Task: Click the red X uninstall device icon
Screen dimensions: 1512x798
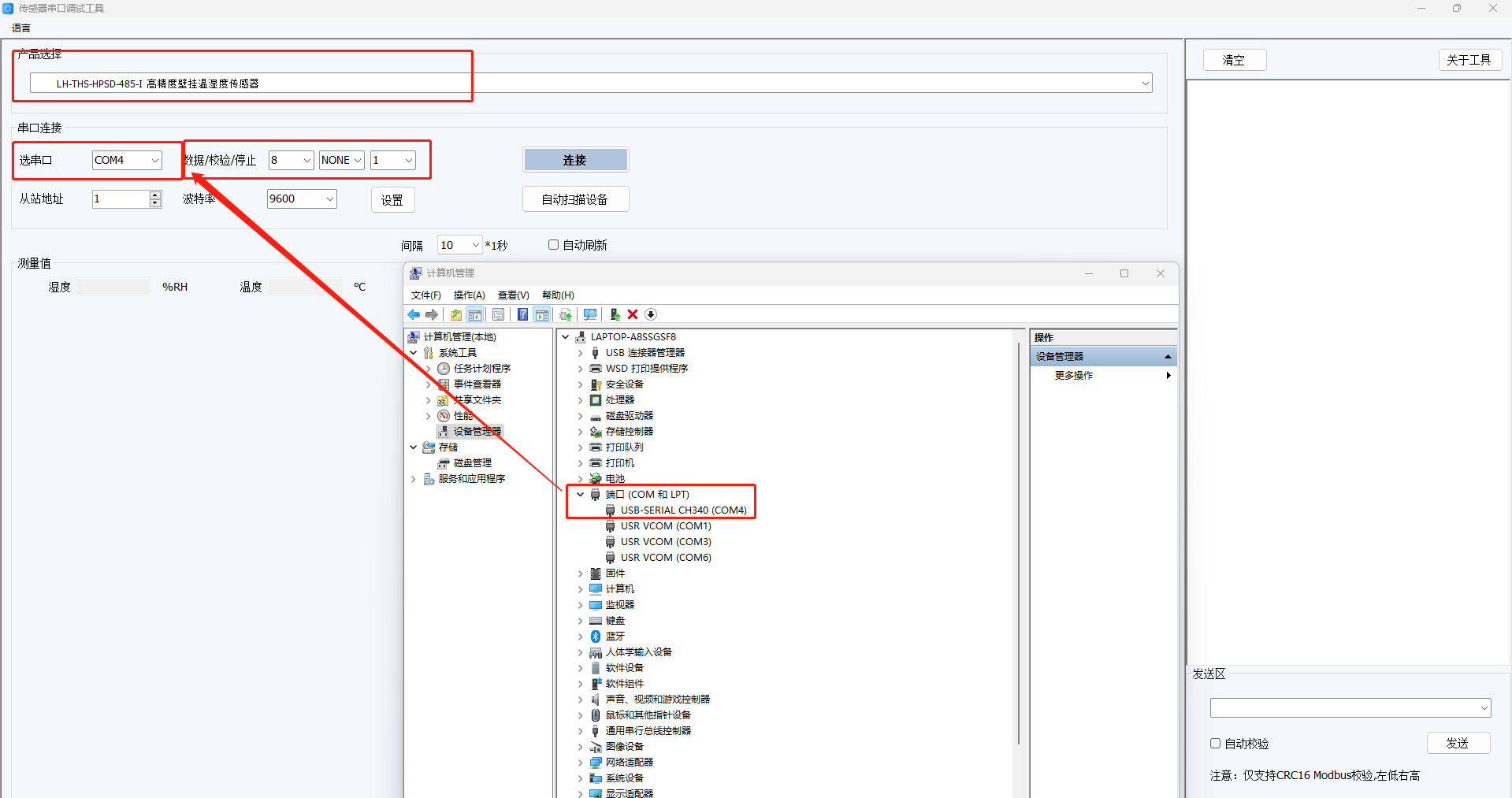Action: point(633,315)
